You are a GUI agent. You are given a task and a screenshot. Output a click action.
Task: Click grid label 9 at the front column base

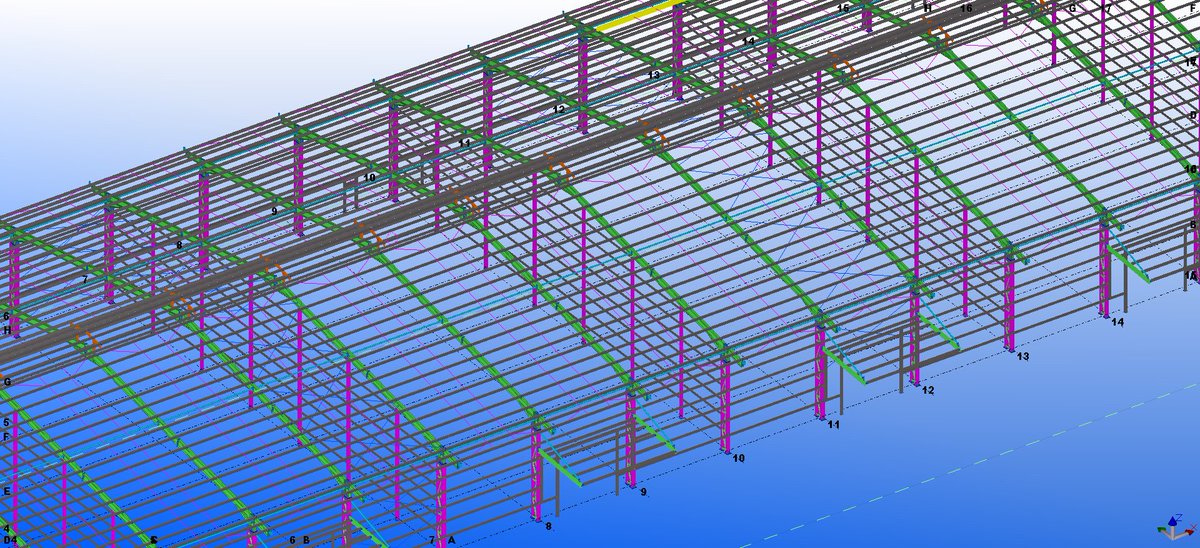(644, 493)
